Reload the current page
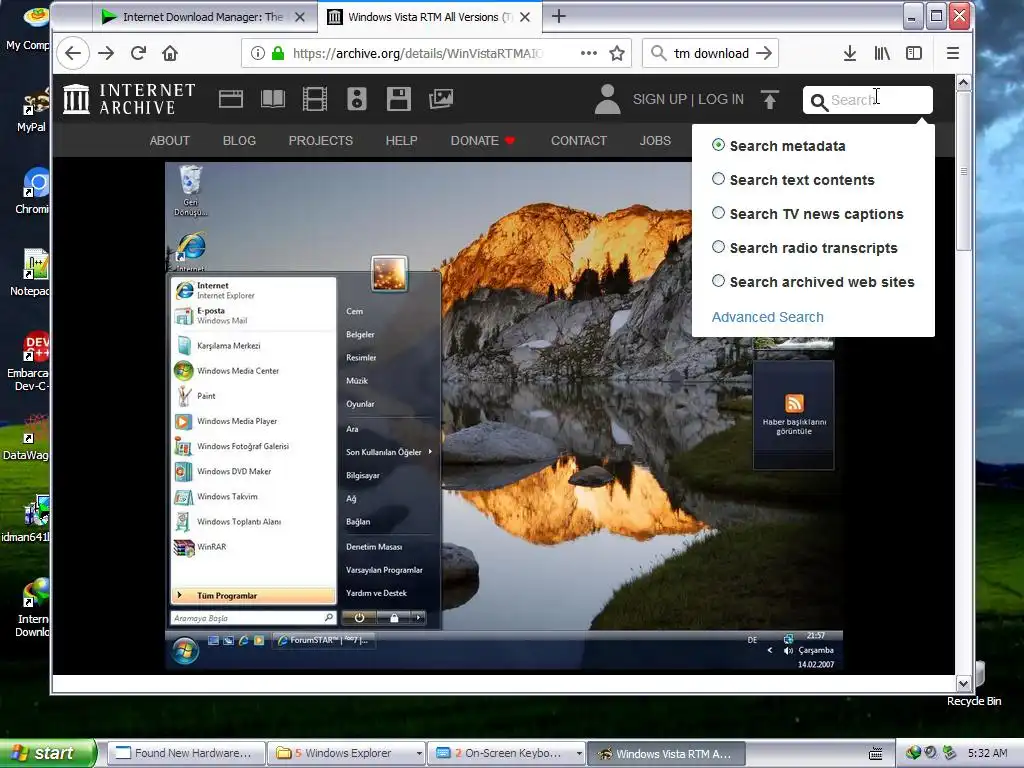 pos(138,54)
